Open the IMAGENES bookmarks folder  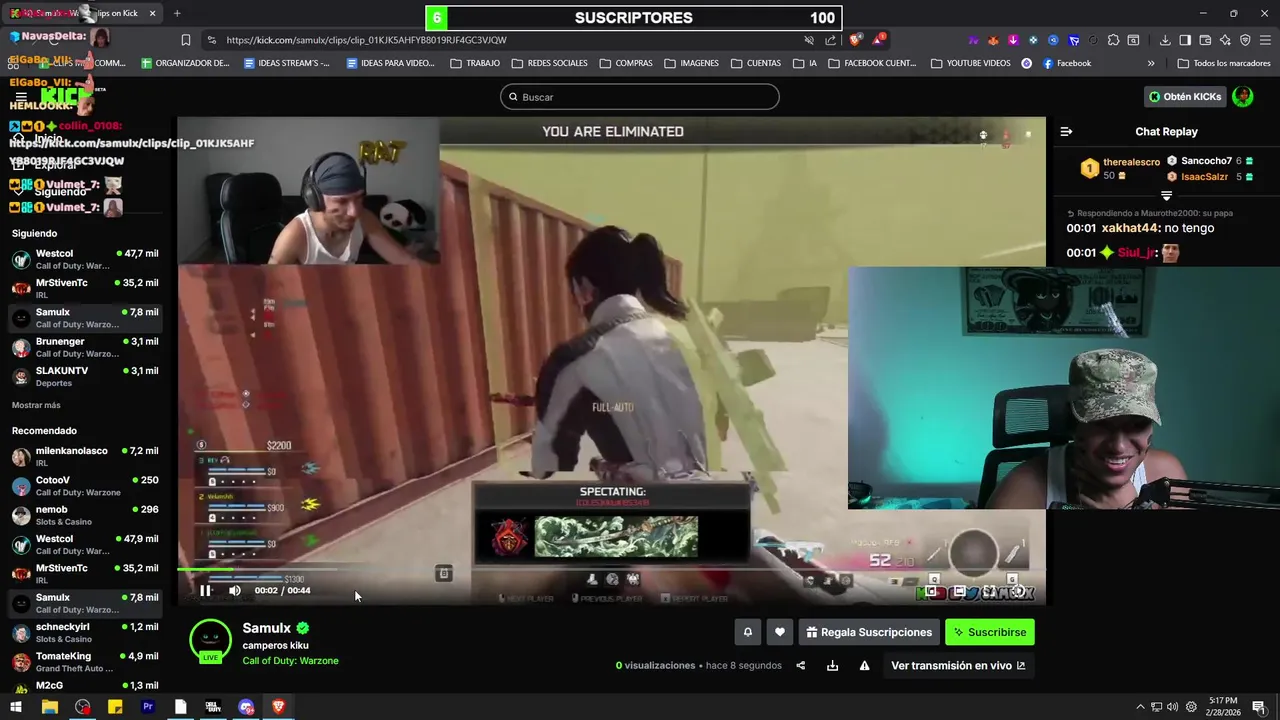click(x=691, y=63)
